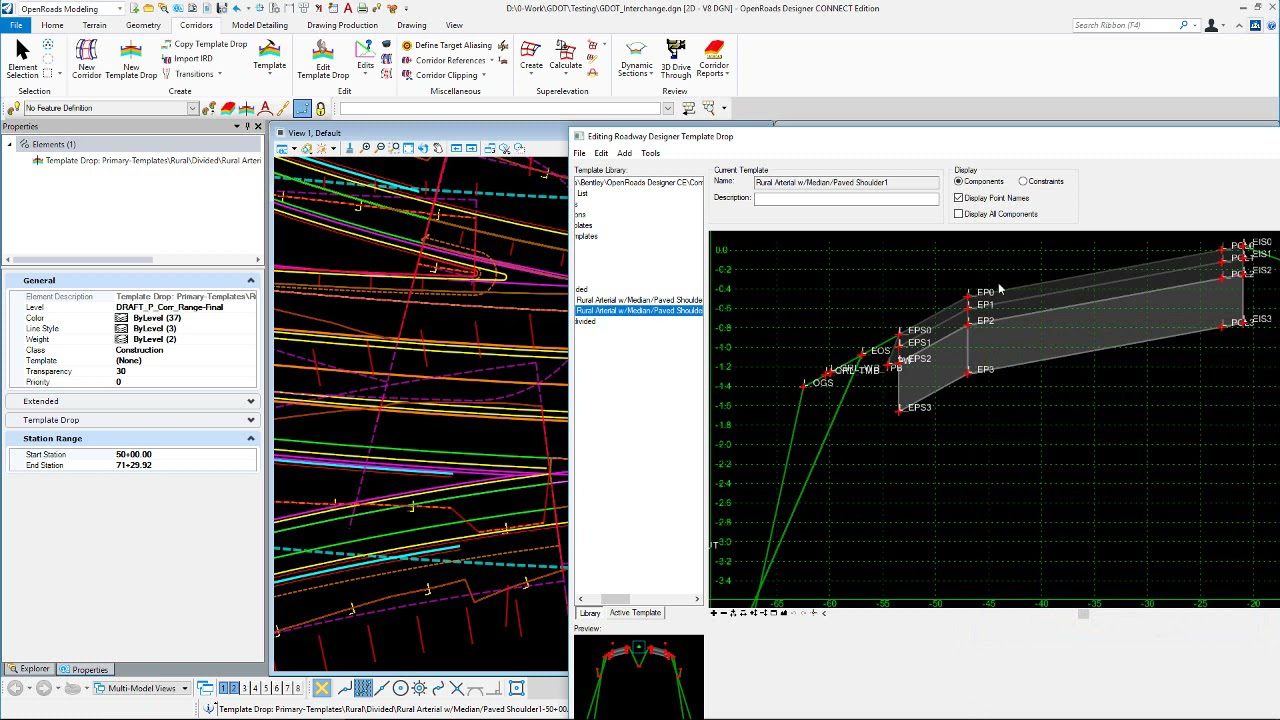Click the template Description input field
1280x720 pixels.
pos(846,198)
